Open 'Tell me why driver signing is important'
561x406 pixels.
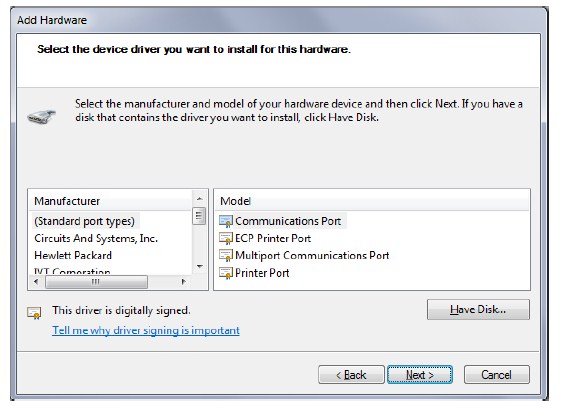(146, 330)
